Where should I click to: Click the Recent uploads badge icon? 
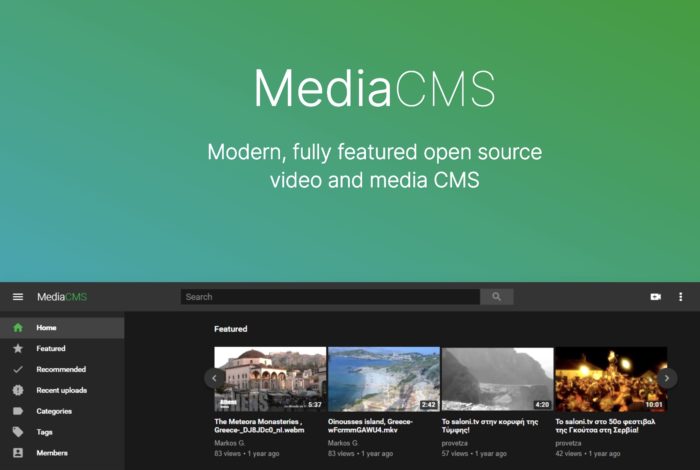pos(18,390)
